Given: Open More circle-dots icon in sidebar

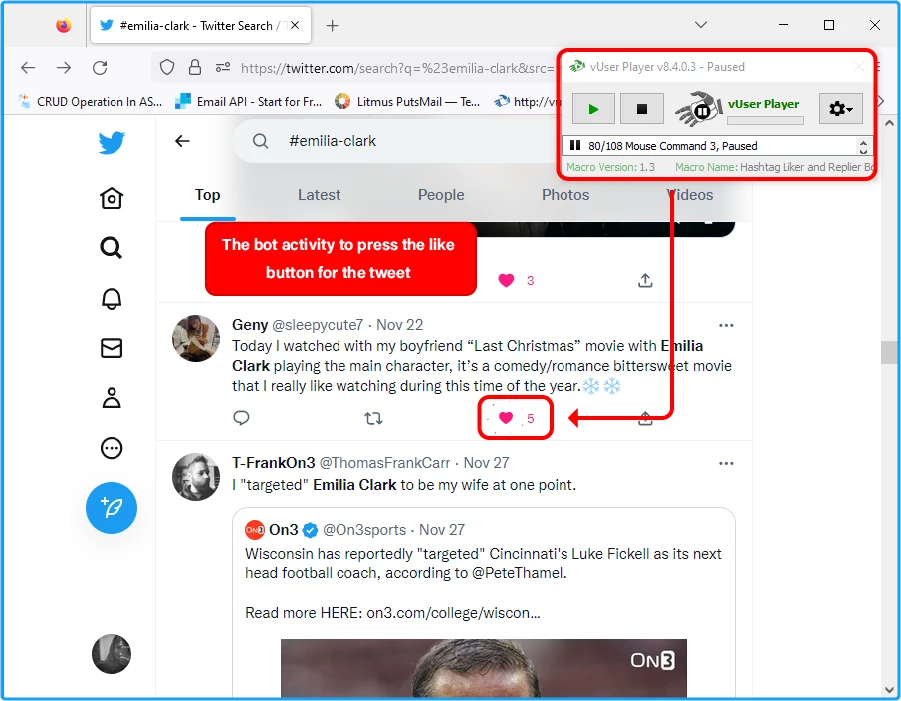Looking at the screenshot, I should (x=111, y=448).
